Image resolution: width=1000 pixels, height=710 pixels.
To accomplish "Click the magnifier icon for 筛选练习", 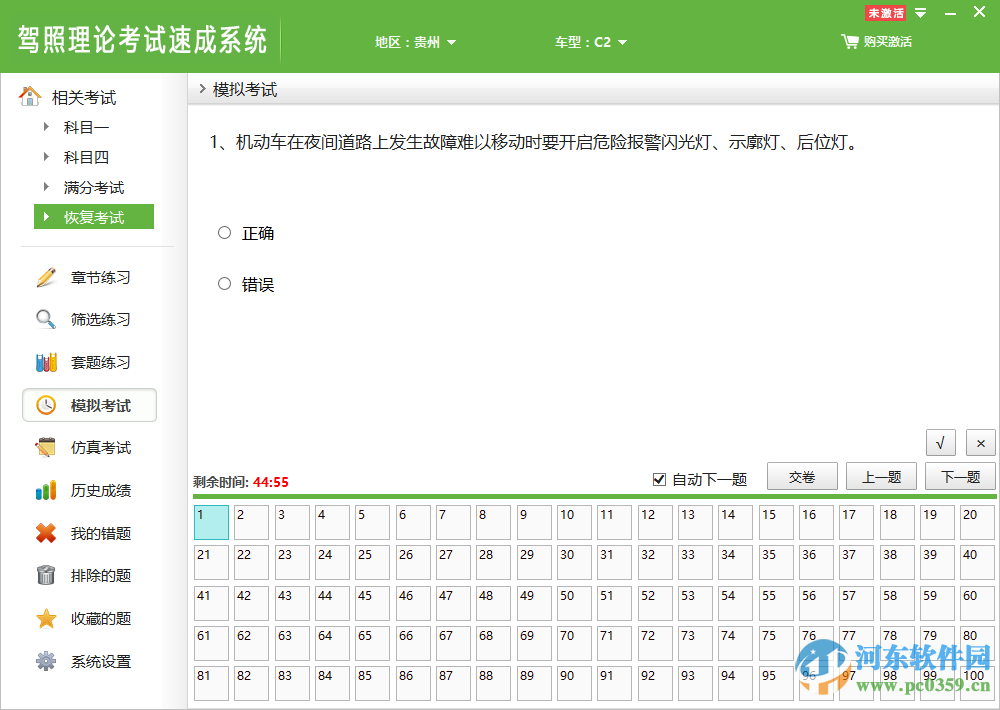I will tap(46, 320).
